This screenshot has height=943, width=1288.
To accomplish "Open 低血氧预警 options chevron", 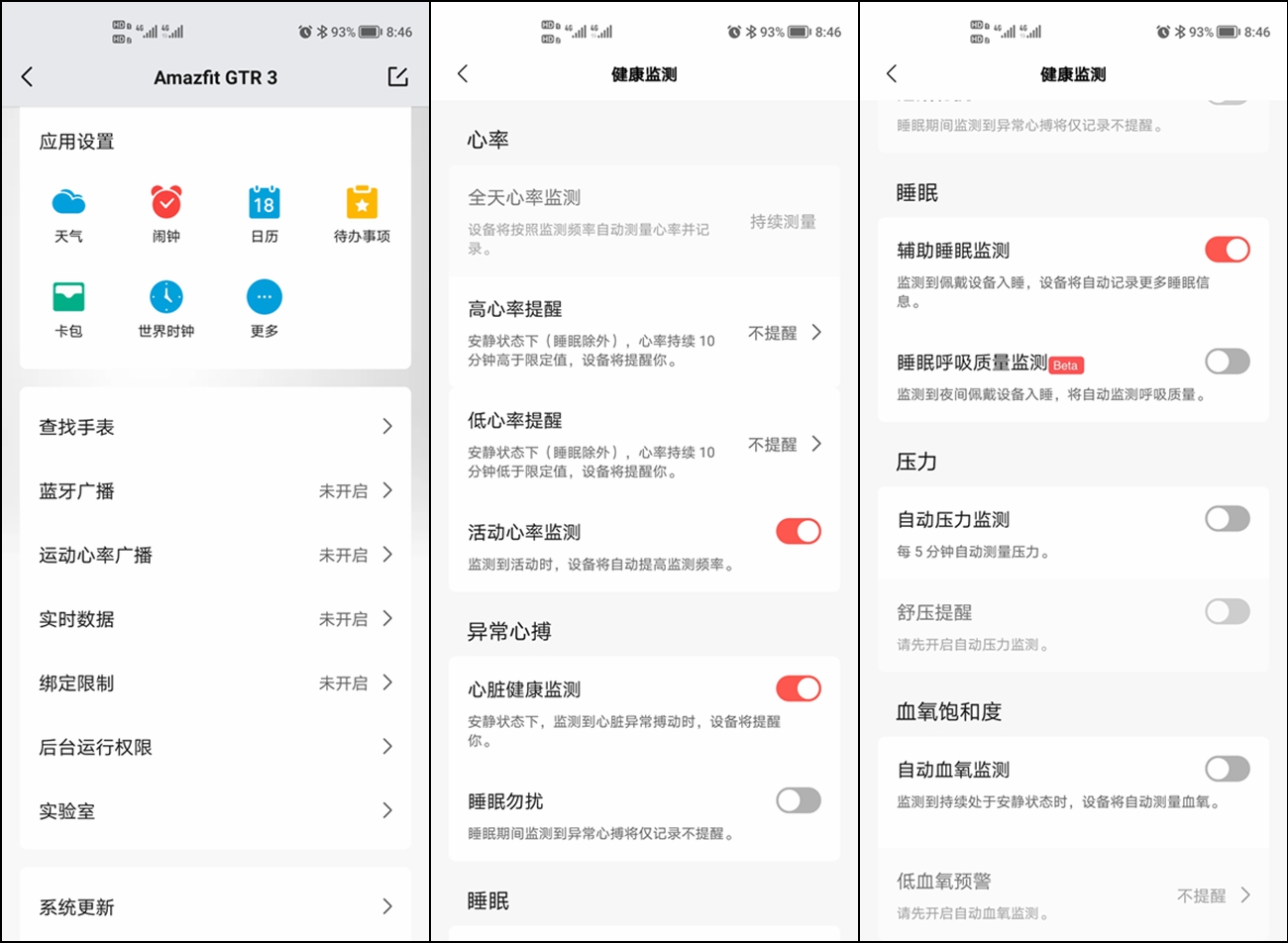I will (x=1245, y=894).
